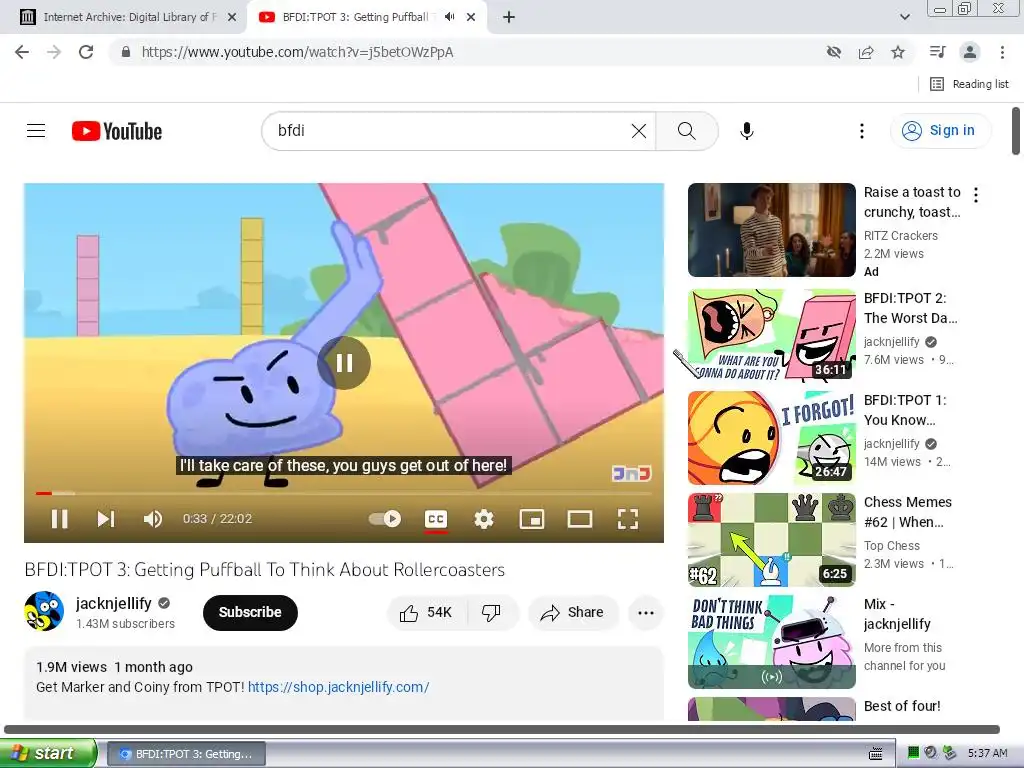Switch to theater mode

(580, 519)
